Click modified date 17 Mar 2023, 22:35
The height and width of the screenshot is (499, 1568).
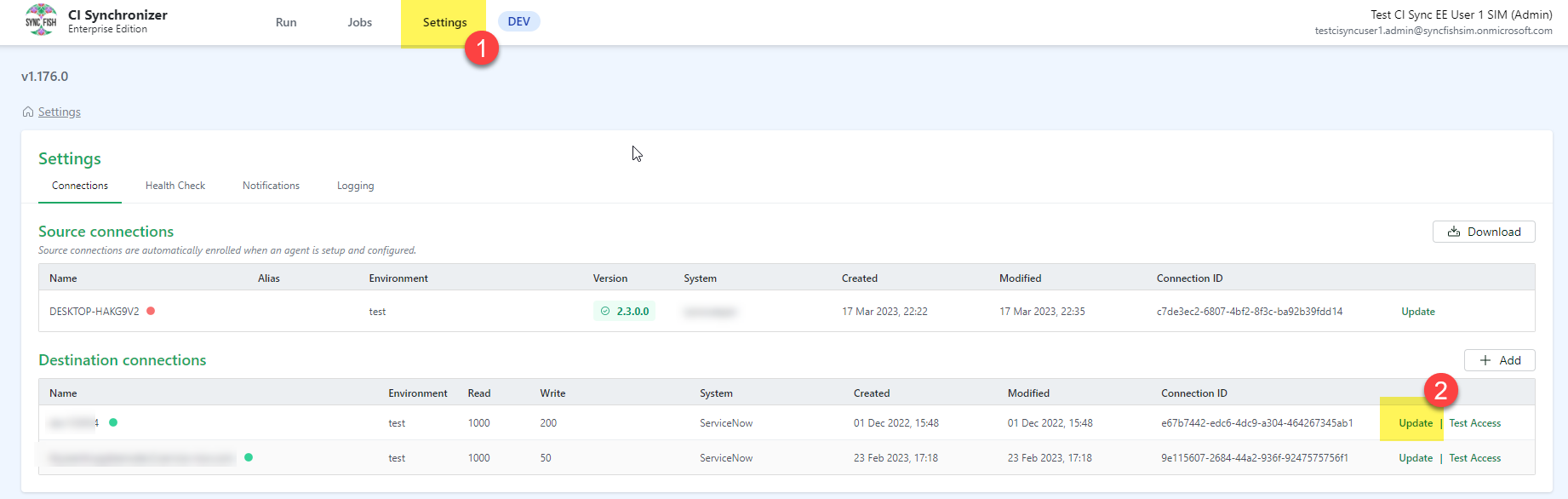coord(1042,312)
